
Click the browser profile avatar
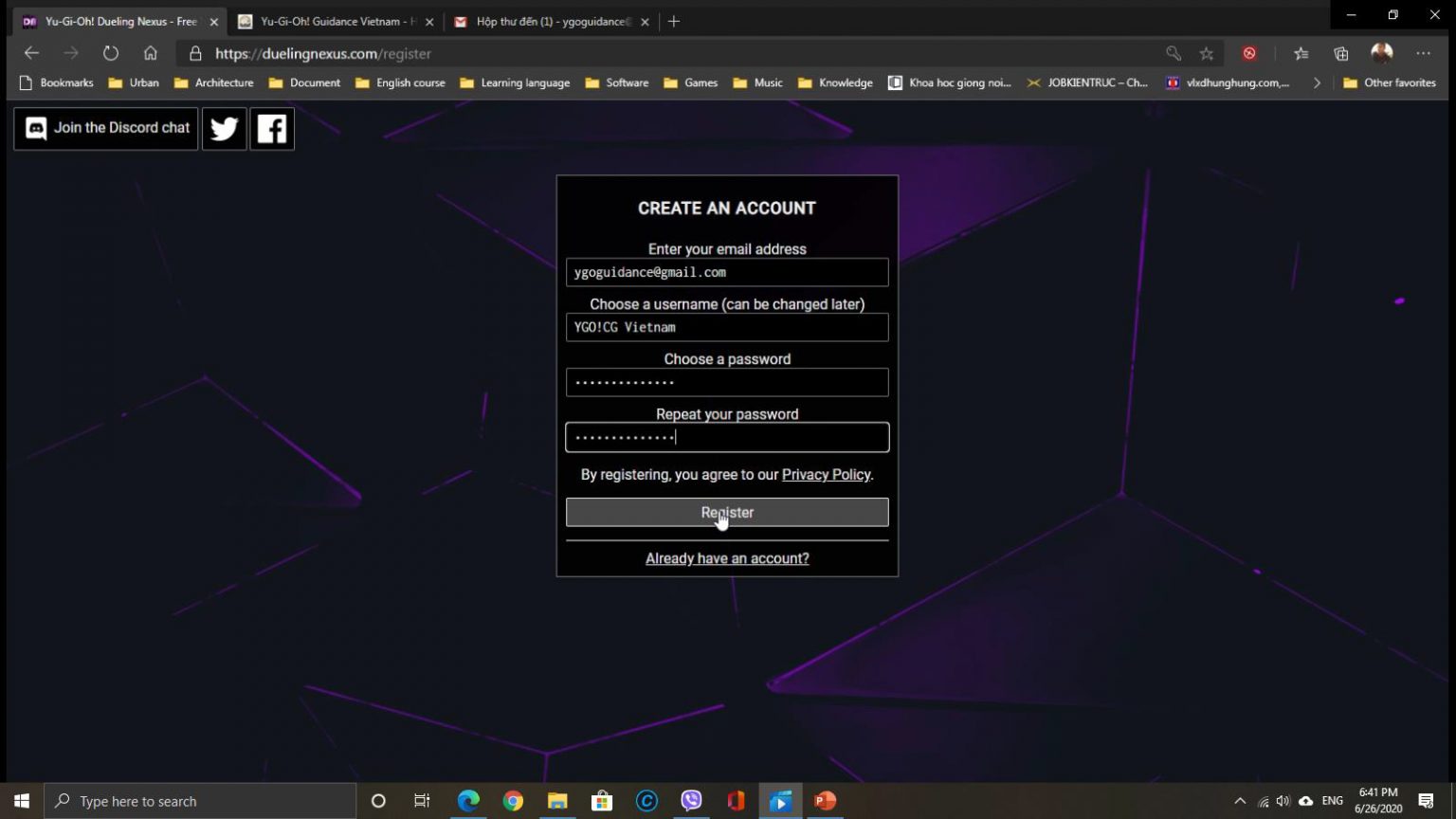coord(1381,53)
